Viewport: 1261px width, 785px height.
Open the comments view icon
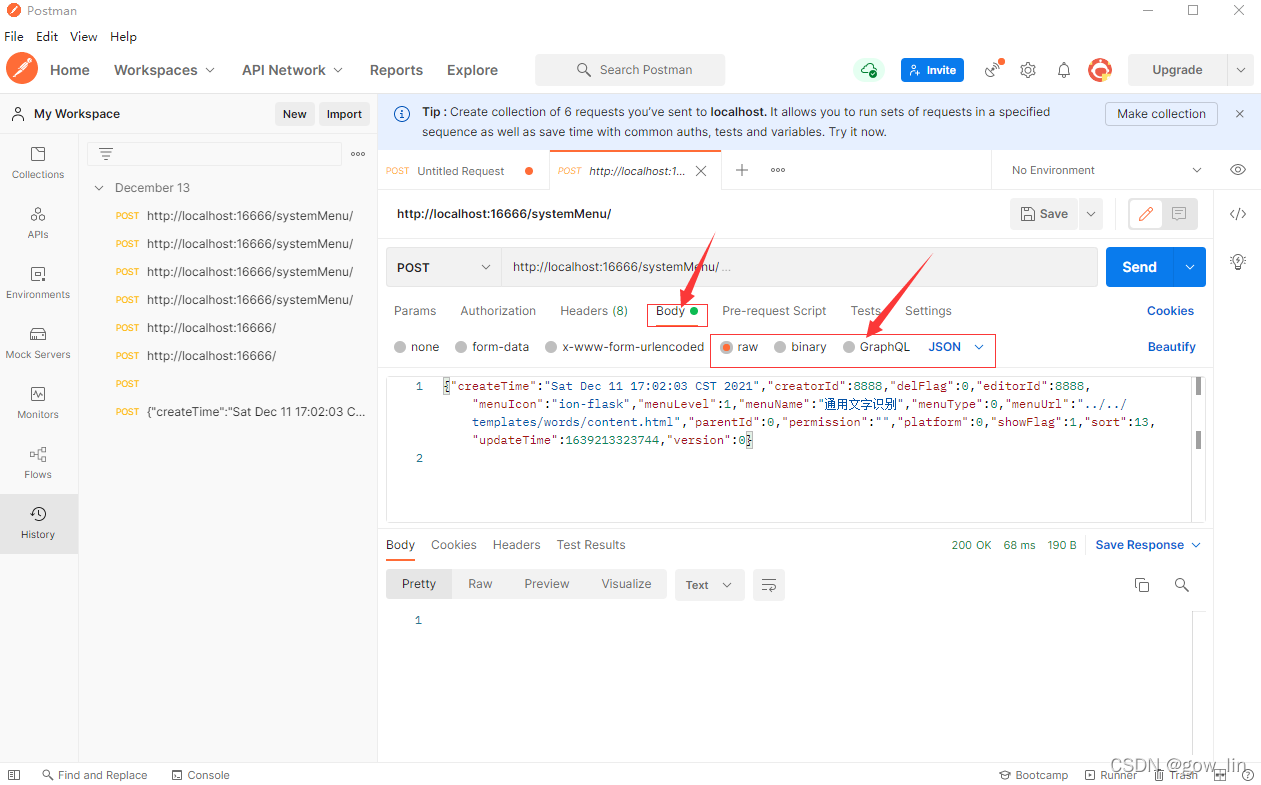pyautogui.click(x=1179, y=214)
